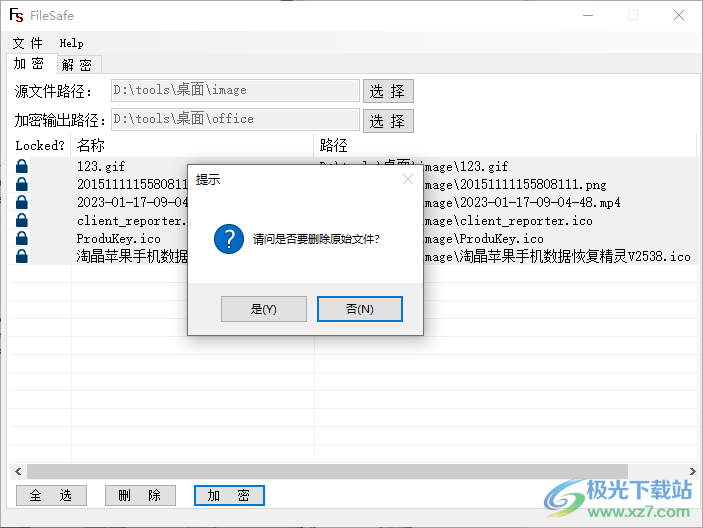Click the 加密 button at the bottom
Viewport: 703px width, 528px height.
[229, 495]
